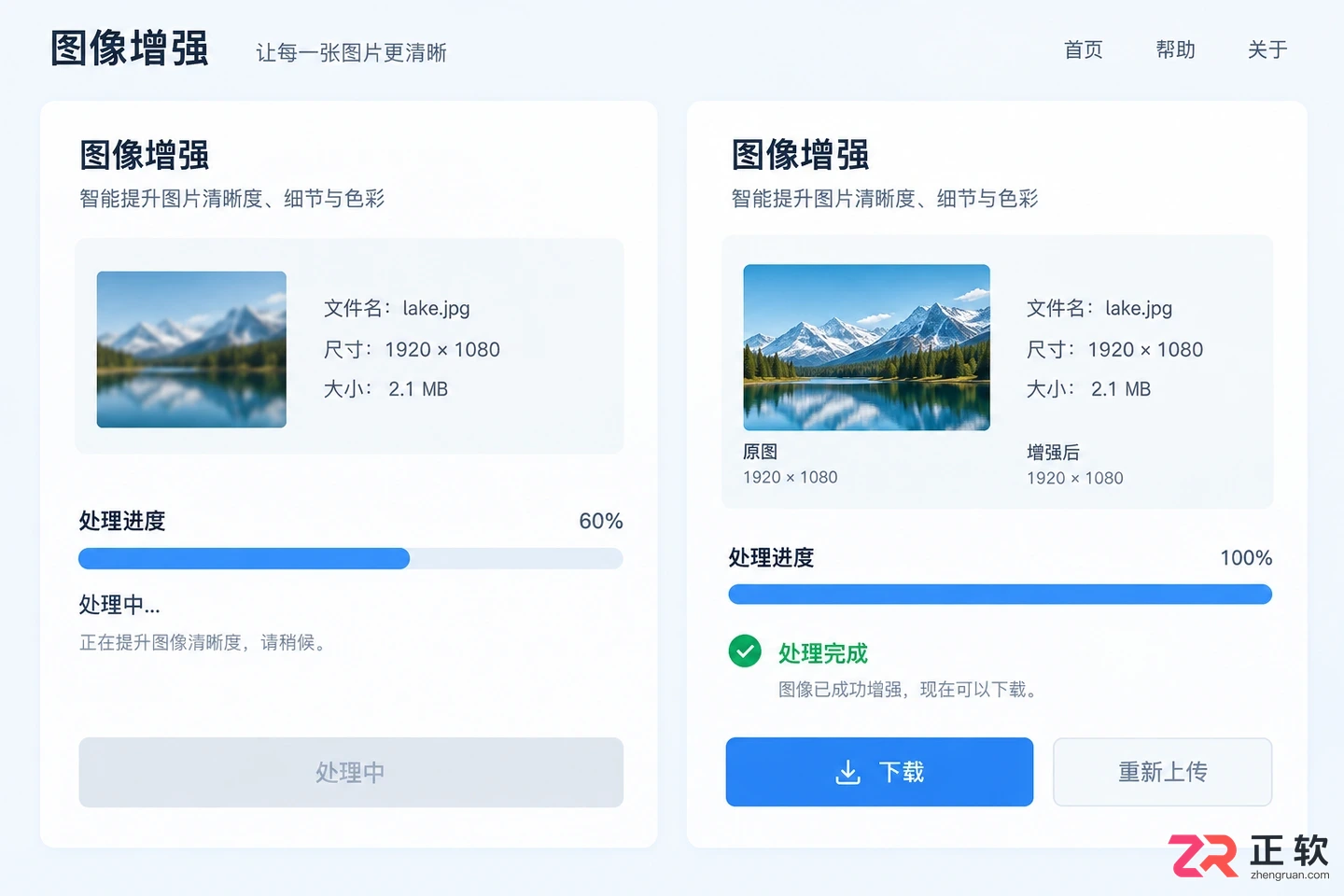
Task: Click the slogan 让每一张图片更清晰
Action: tap(352, 52)
